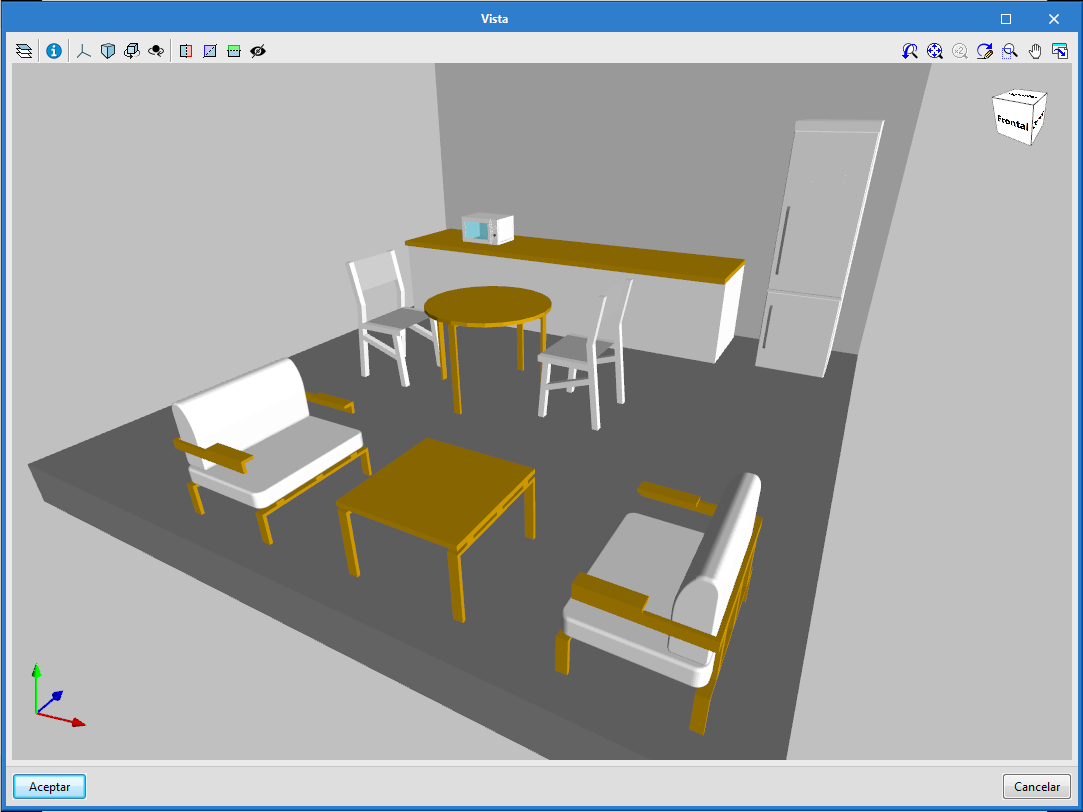This screenshot has width=1083, height=812.
Task: Click the window export arrow icon
Action: [x=1060, y=51]
